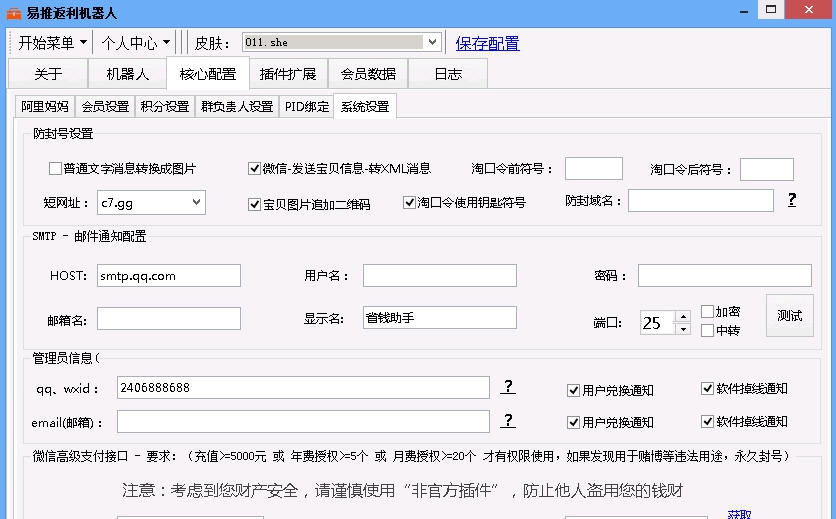The image size is (836, 519).
Task: Toggle 用户兑换通知 in qq、wxid row
Action: point(573,390)
